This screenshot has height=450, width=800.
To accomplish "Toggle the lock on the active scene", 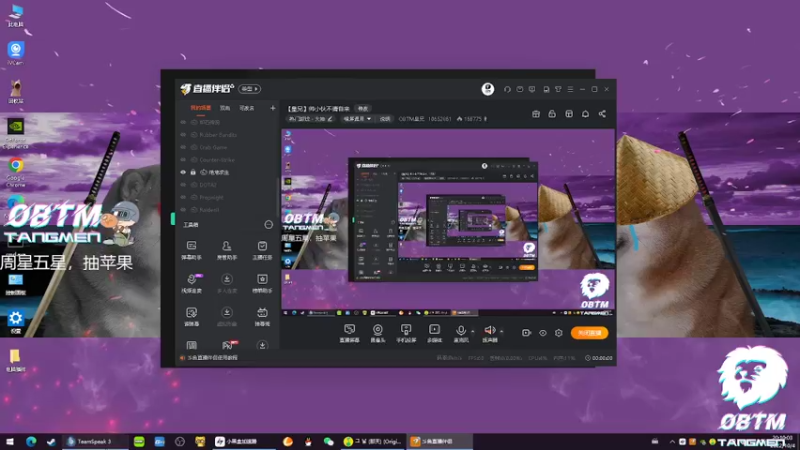I will coord(193,172).
